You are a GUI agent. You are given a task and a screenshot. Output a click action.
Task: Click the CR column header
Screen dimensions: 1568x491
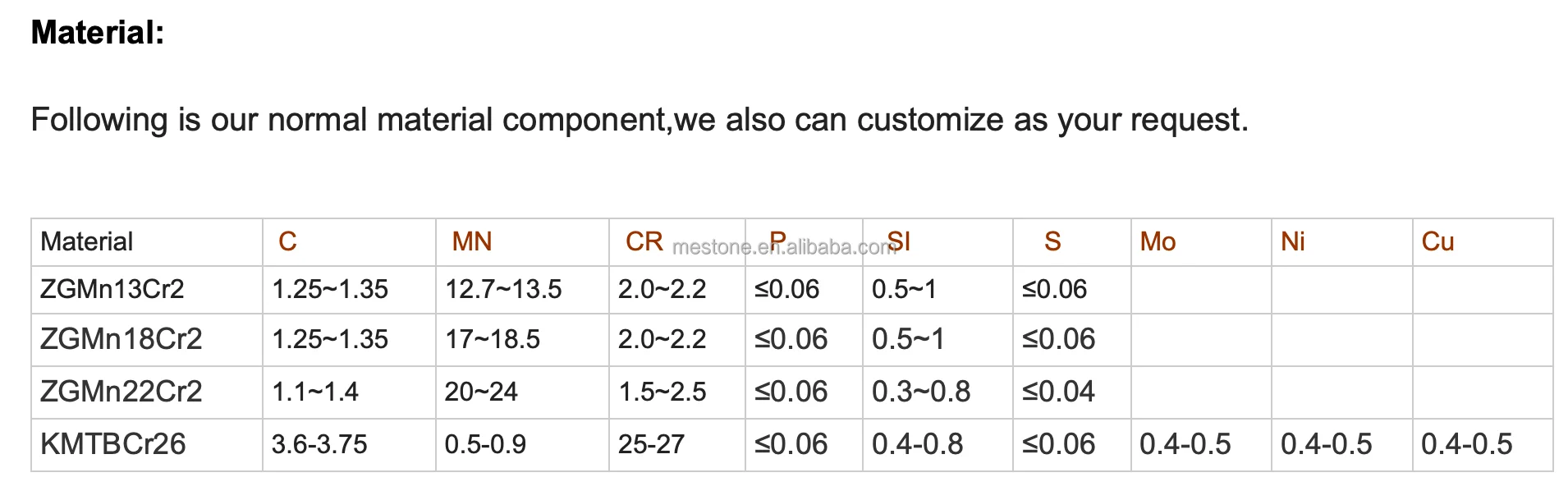point(644,241)
